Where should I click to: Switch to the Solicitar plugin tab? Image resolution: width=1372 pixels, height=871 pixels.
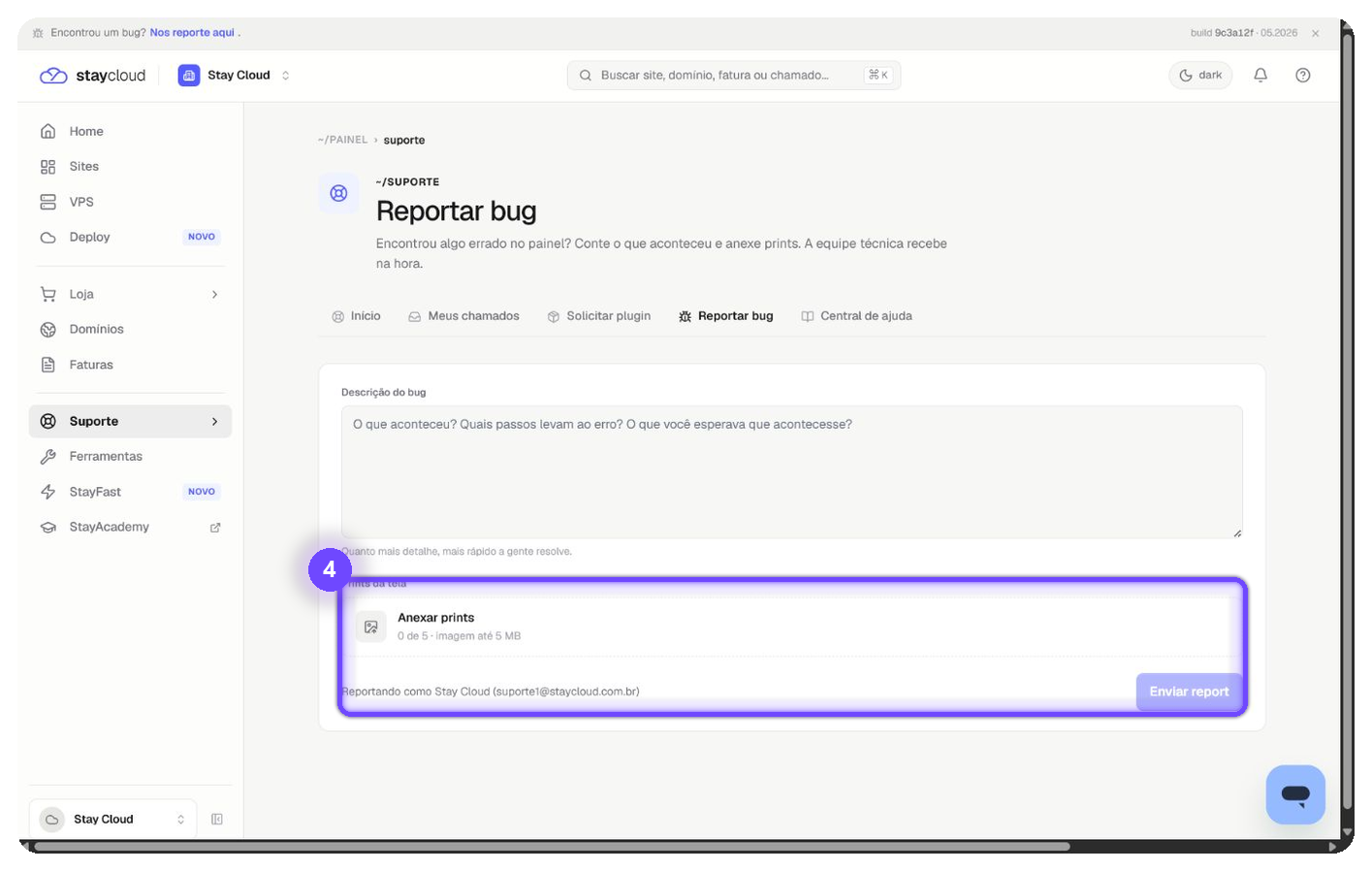598,316
